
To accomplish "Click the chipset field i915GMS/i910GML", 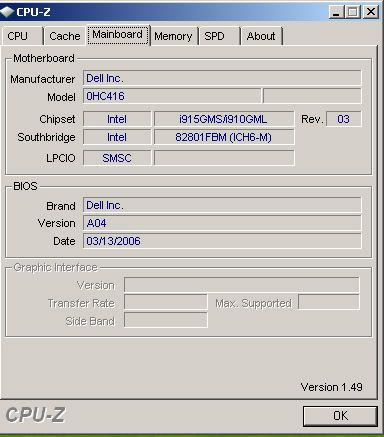I will coord(224,119).
